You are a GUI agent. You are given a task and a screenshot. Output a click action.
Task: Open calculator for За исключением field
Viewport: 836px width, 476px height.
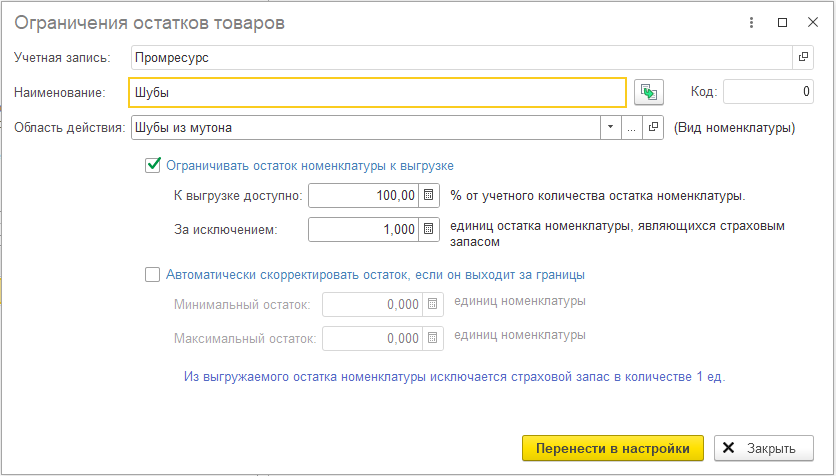click(429, 229)
